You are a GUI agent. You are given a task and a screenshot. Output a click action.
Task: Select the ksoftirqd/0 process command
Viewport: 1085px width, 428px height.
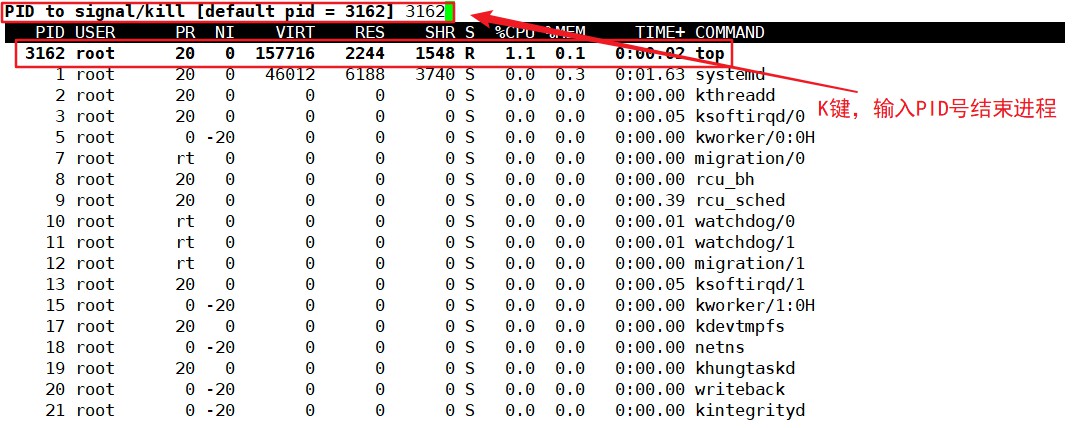(750, 116)
